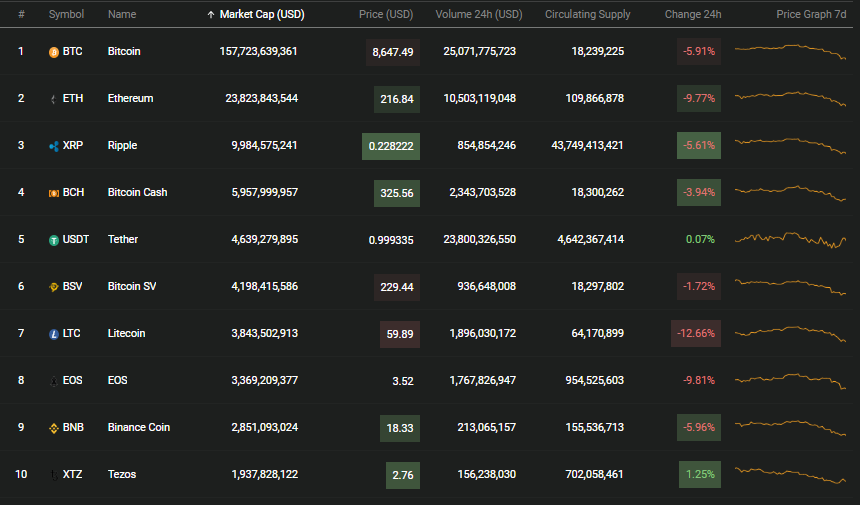
Task: Open the Bitcoin SV name link
Action: click(132, 286)
